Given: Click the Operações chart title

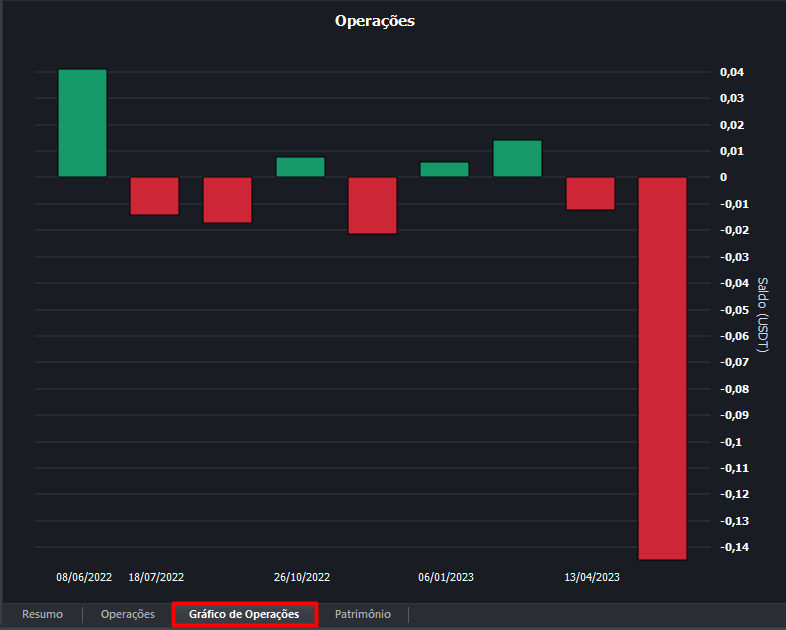Looking at the screenshot, I should tap(374, 21).
